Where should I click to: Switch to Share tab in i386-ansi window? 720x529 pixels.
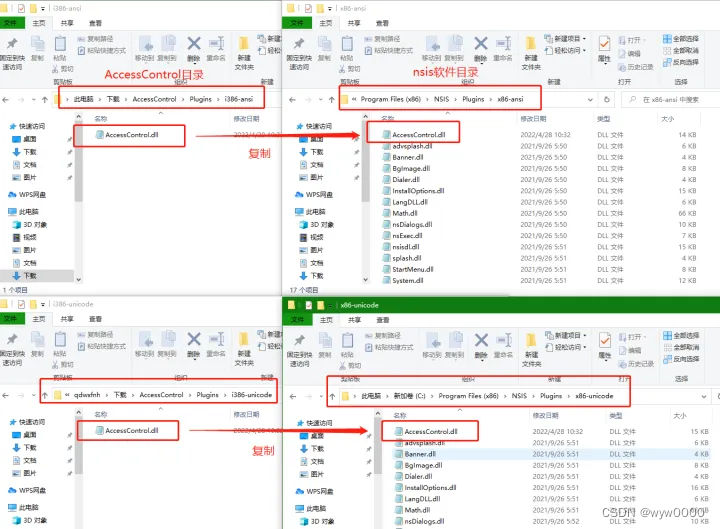67,23
